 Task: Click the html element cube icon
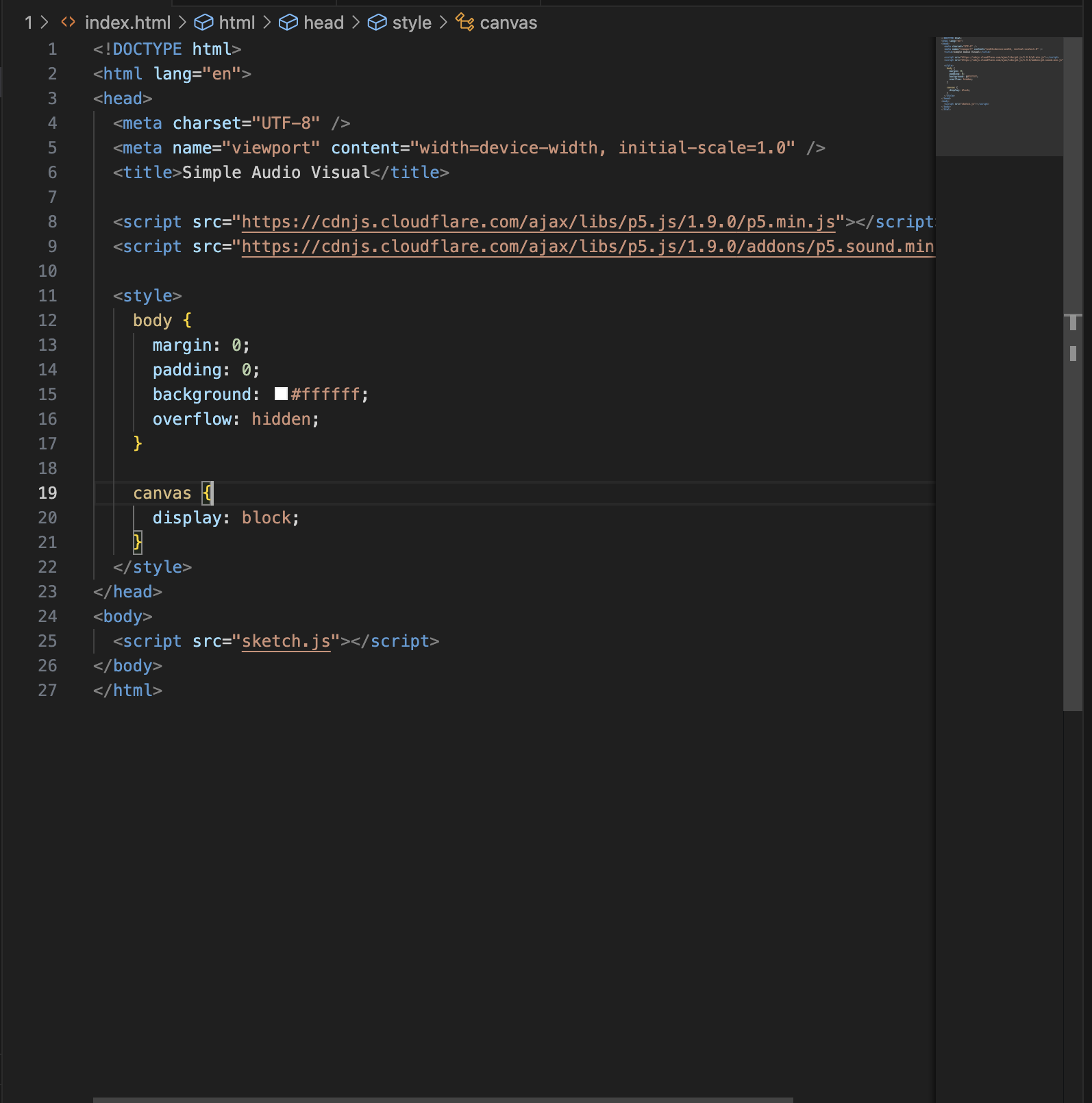point(203,23)
